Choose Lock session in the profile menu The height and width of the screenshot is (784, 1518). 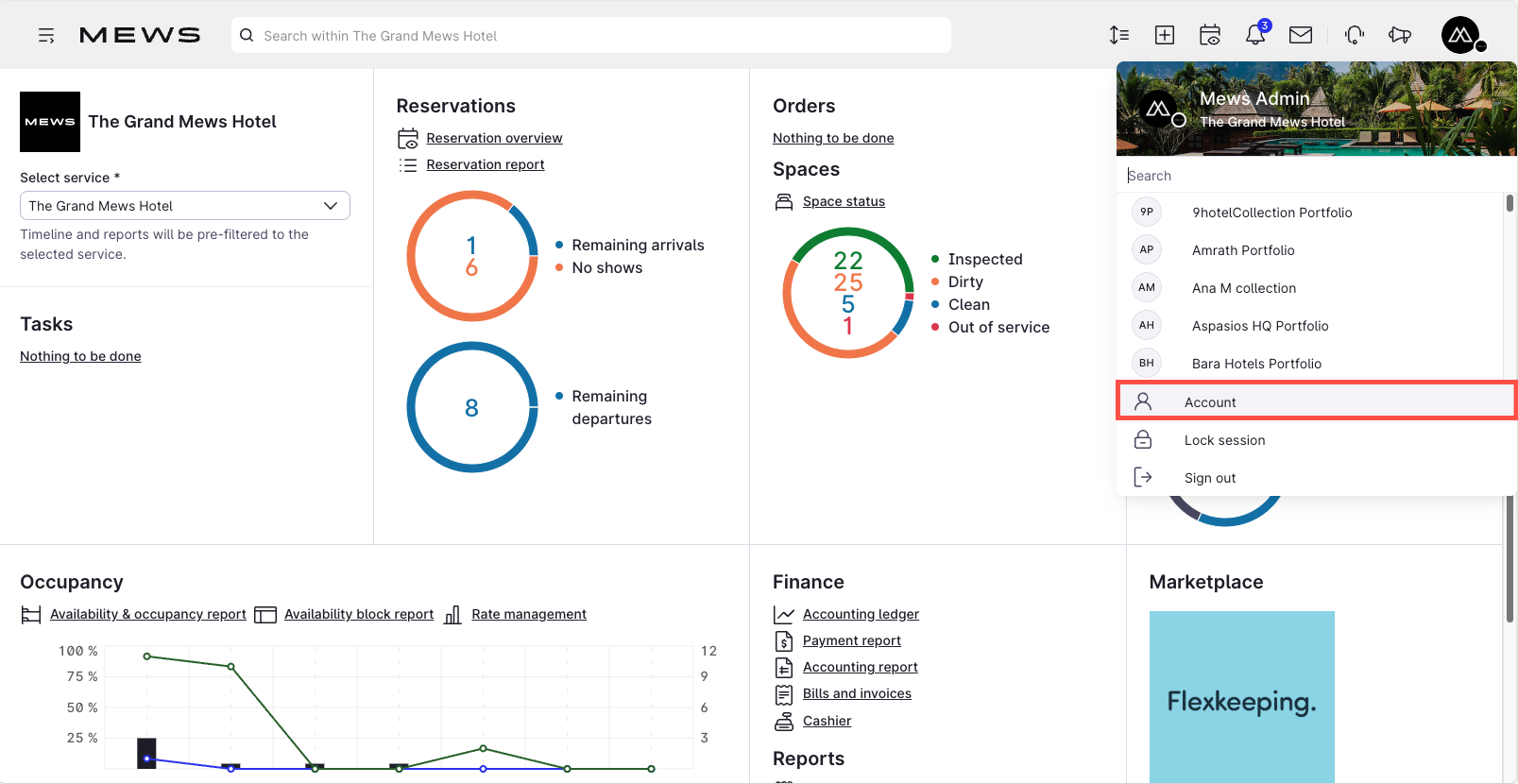1316,440
